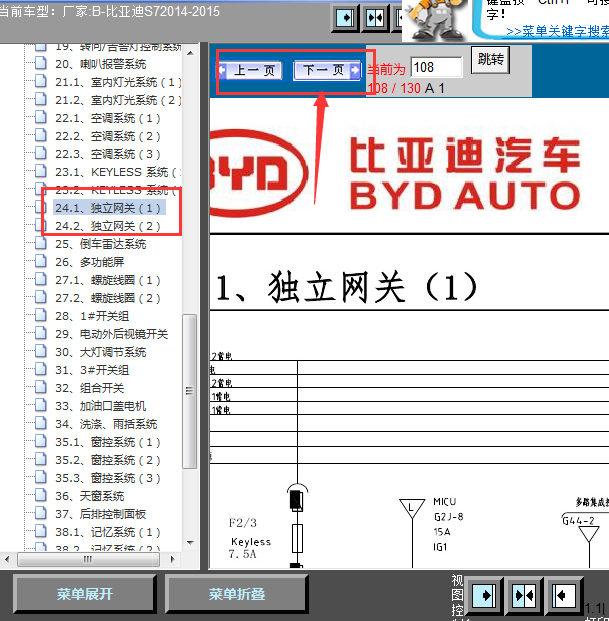The height and width of the screenshot is (621, 609).
Task: Select 20、喇叭报警系统 in the tree
Action: [101, 64]
